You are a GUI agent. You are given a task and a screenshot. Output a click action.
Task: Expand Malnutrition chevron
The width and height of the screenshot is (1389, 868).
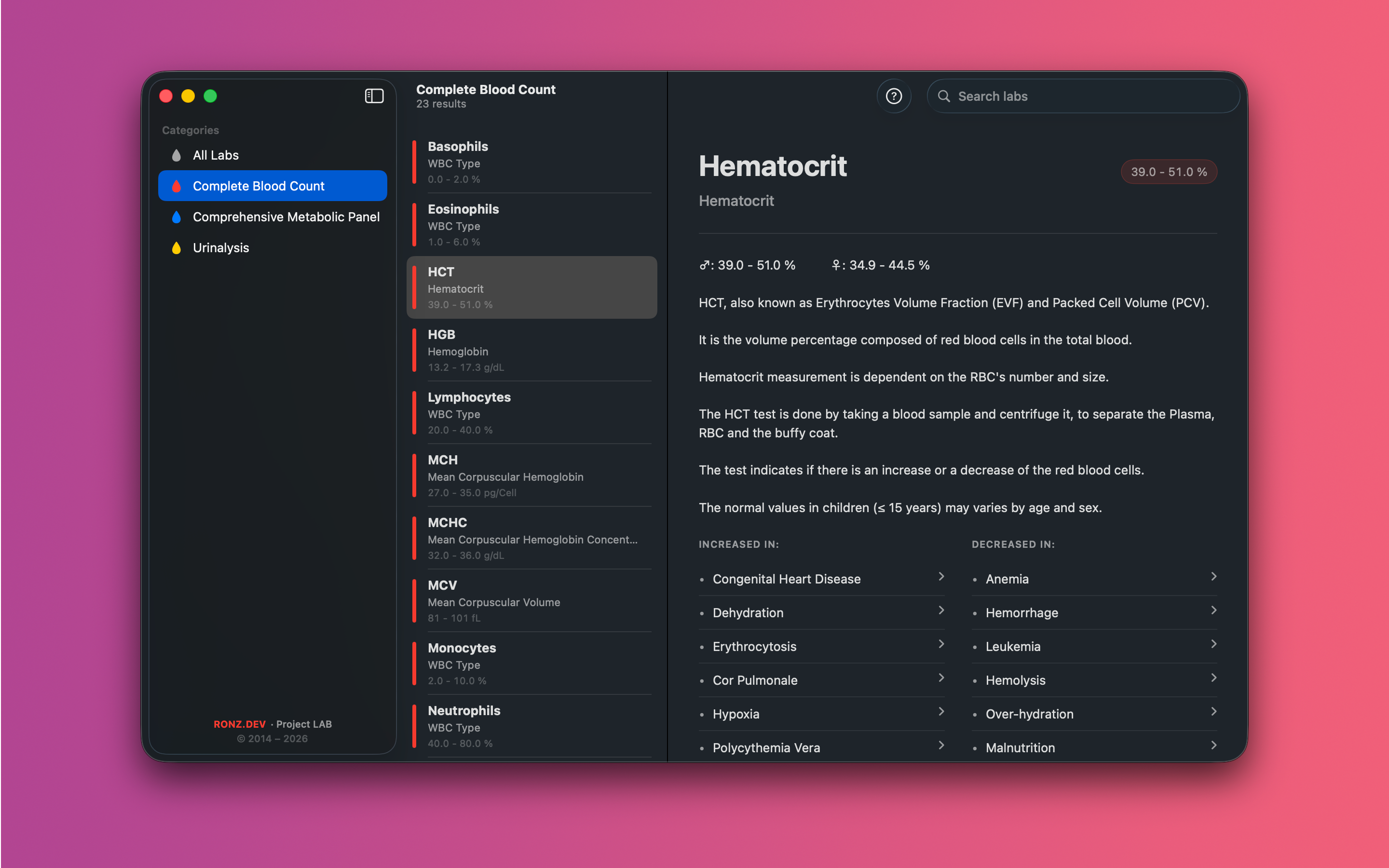[1214, 745]
